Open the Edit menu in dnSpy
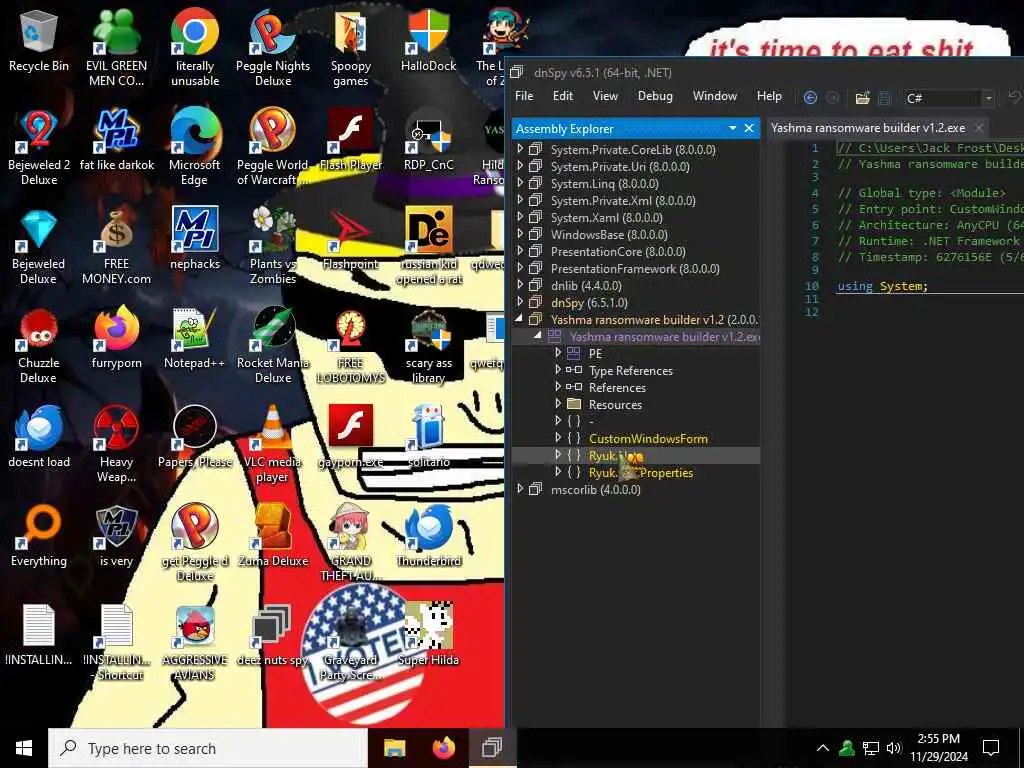Viewport: 1024px width, 768px height. (562, 96)
